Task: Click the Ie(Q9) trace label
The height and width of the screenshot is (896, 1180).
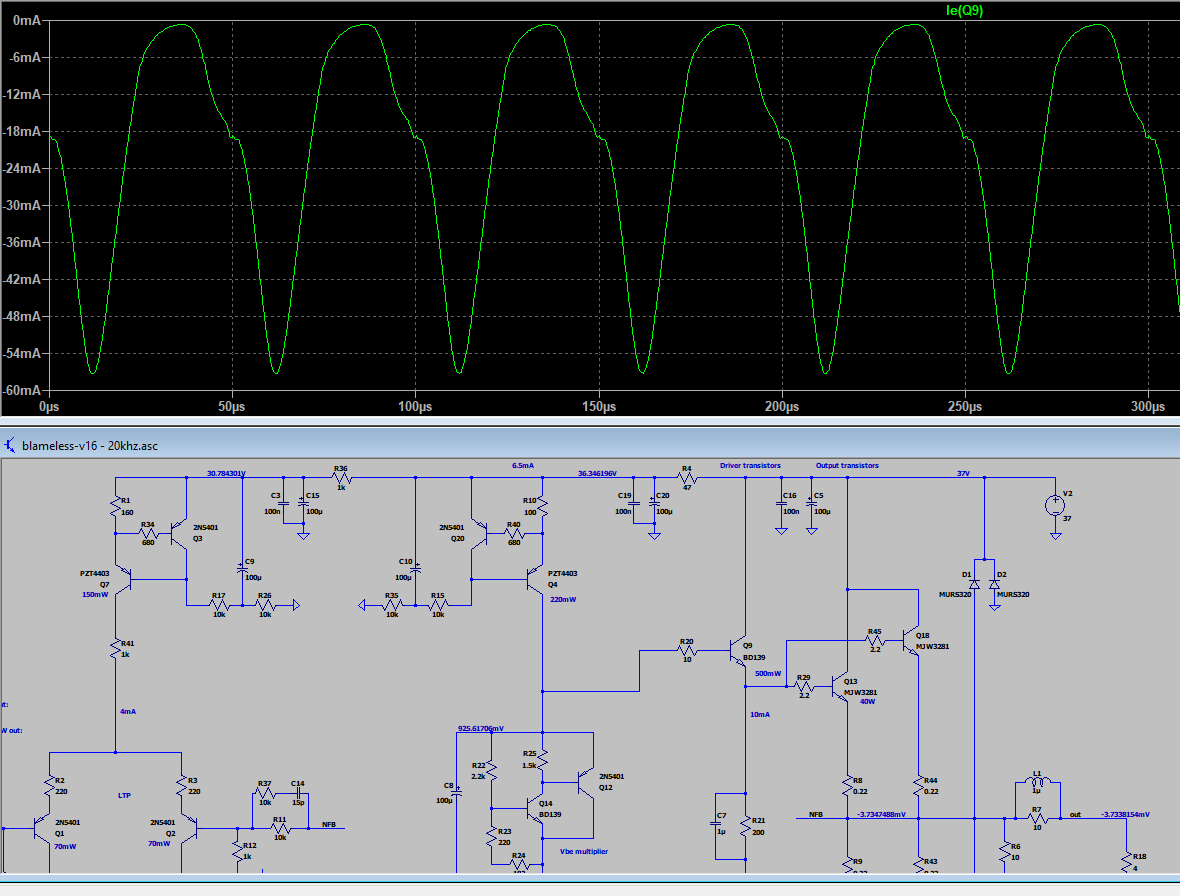Action: click(x=964, y=11)
